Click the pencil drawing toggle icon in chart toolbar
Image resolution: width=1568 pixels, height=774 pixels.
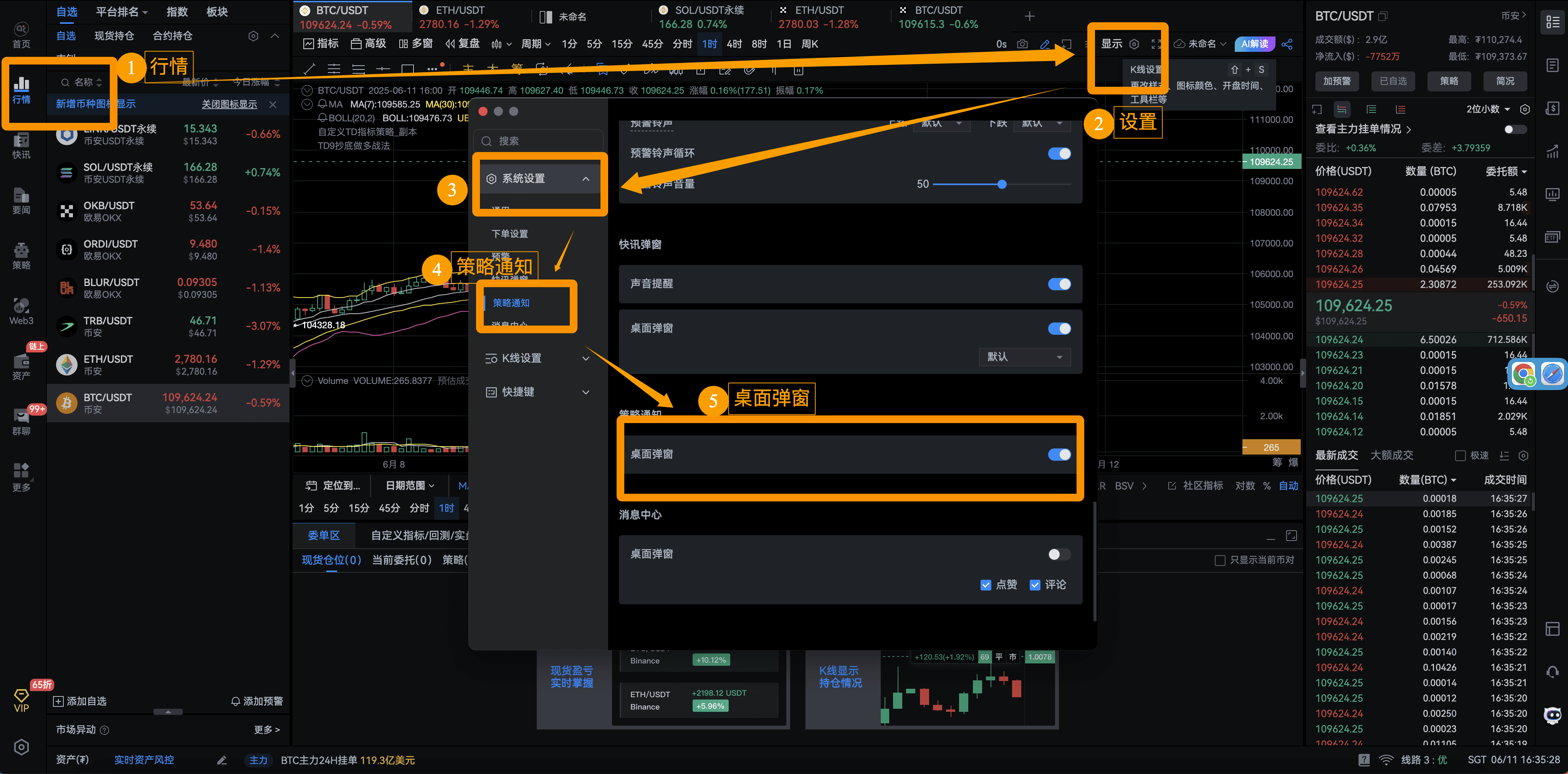coord(1045,44)
